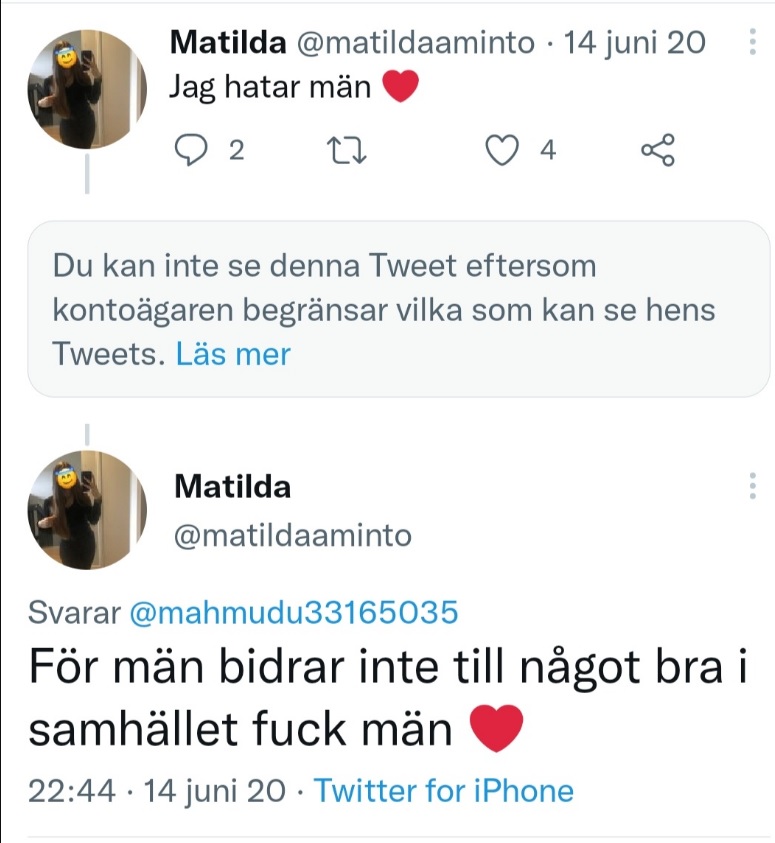The image size is (775, 843).
Task: Click the '14 juni 20' date on the top tweet
Action: 635,42
